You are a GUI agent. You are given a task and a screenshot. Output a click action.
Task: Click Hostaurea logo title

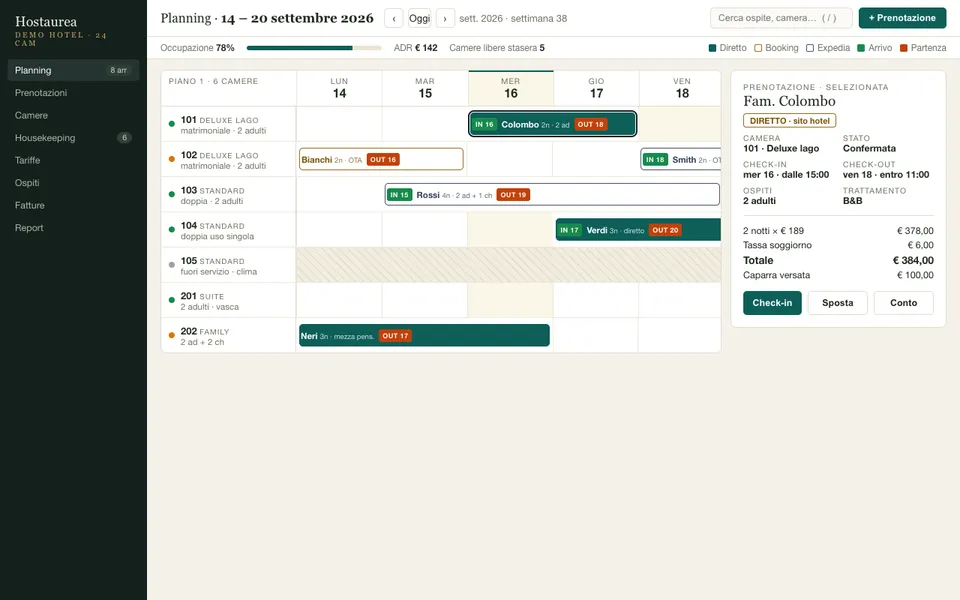(x=46, y=22)
